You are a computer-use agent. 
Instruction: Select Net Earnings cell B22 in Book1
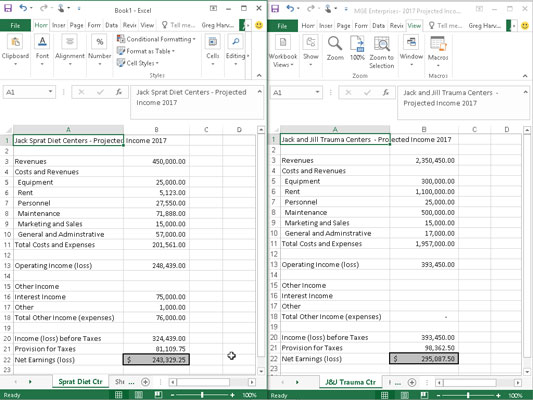pos(156,360)
